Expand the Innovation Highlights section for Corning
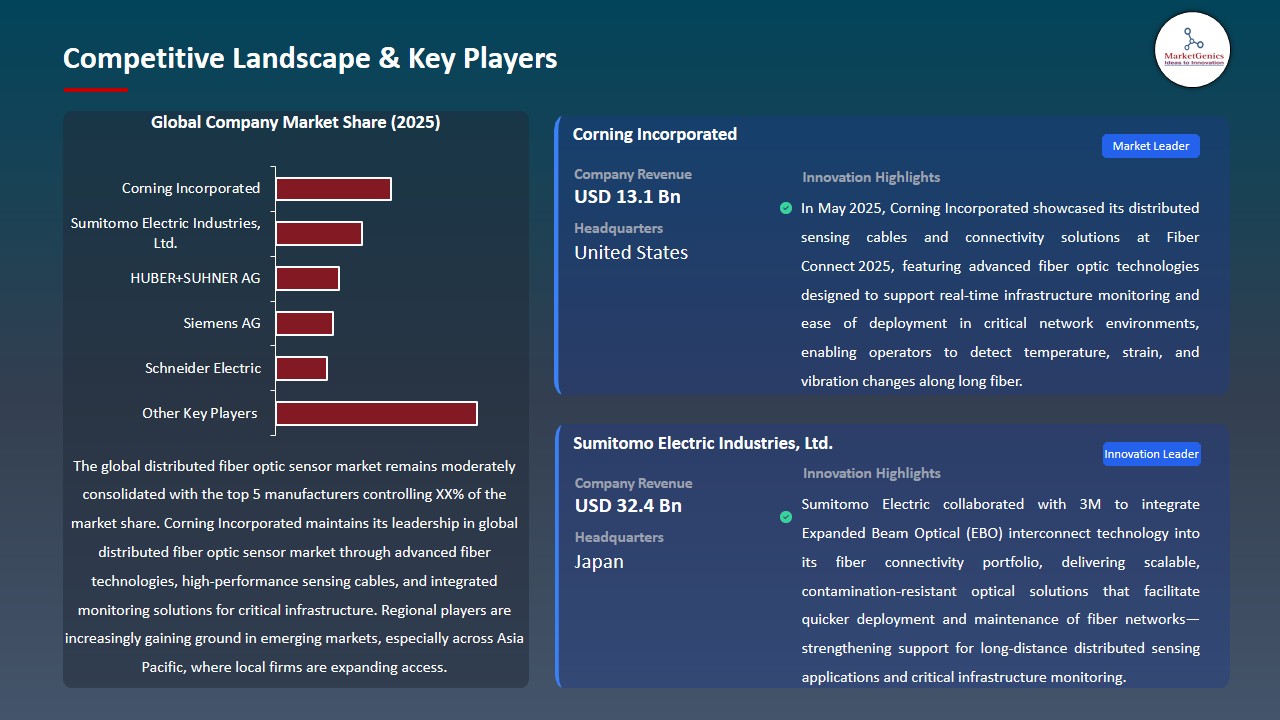This screenshot has width=1280, height=720. click(x=870, y=177)
